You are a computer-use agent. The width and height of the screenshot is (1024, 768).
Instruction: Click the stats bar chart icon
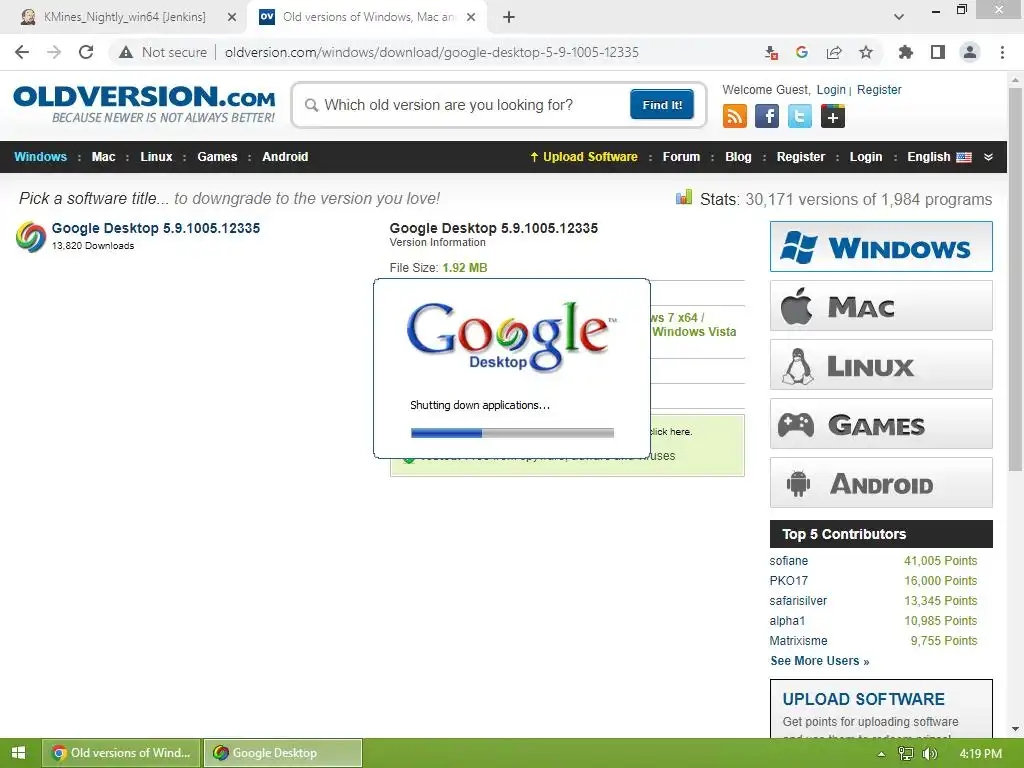(684, 197)
